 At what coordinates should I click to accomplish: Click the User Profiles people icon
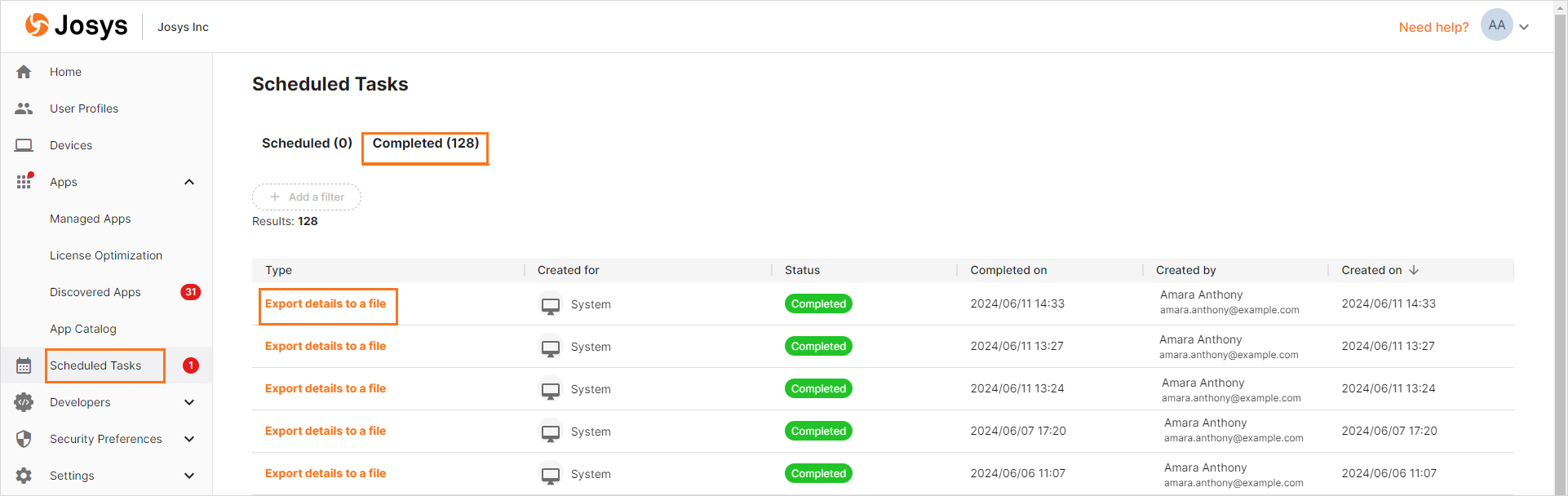tap(24, 108)
